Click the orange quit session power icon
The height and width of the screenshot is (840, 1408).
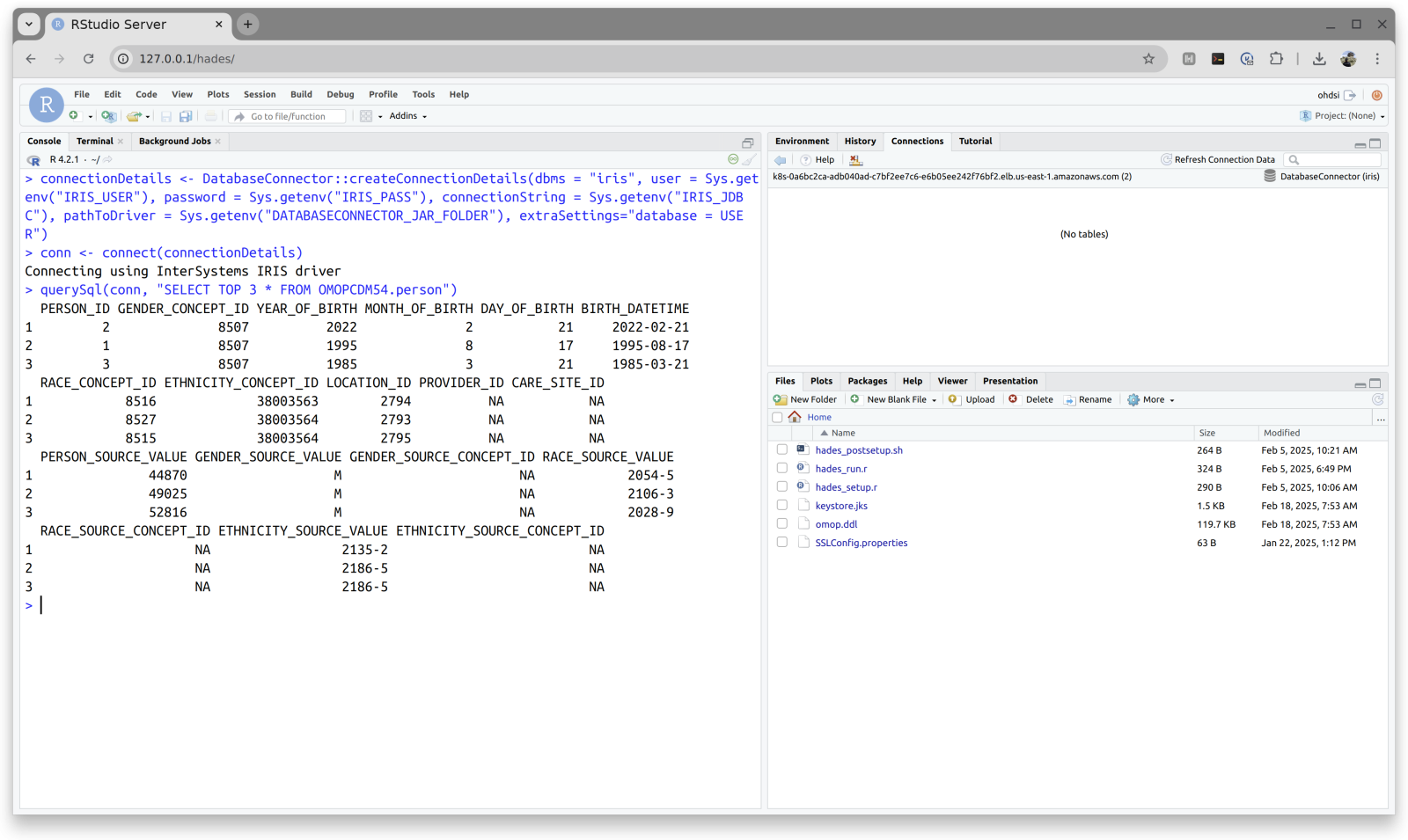[x=1377, y=95]
